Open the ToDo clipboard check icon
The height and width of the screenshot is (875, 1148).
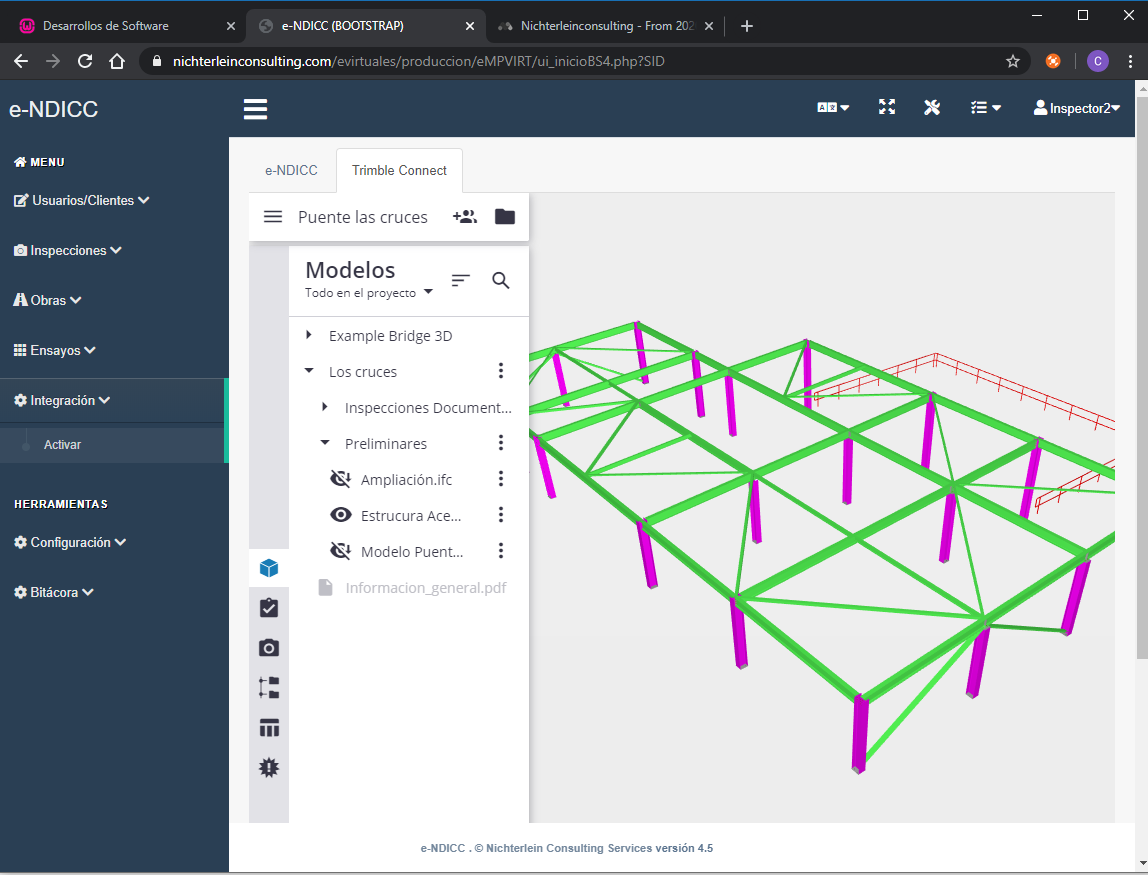(x=268, y=608)
